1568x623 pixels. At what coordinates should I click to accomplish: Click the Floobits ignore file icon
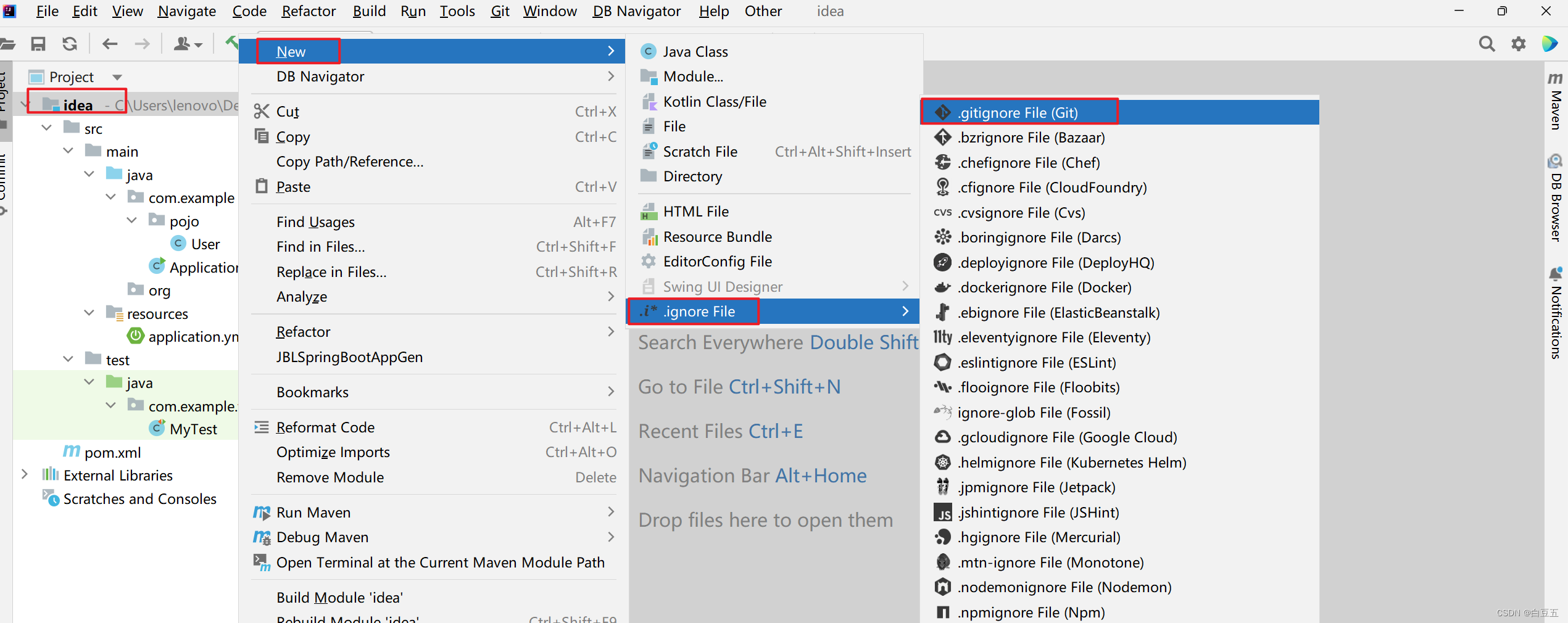click(942, 387)
